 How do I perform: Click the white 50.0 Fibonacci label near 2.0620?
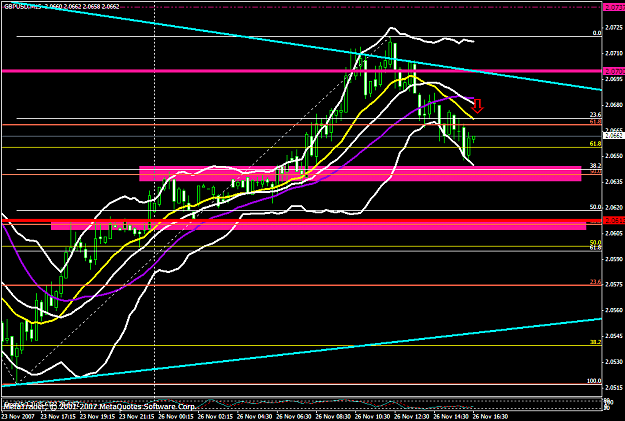(596, 207)
